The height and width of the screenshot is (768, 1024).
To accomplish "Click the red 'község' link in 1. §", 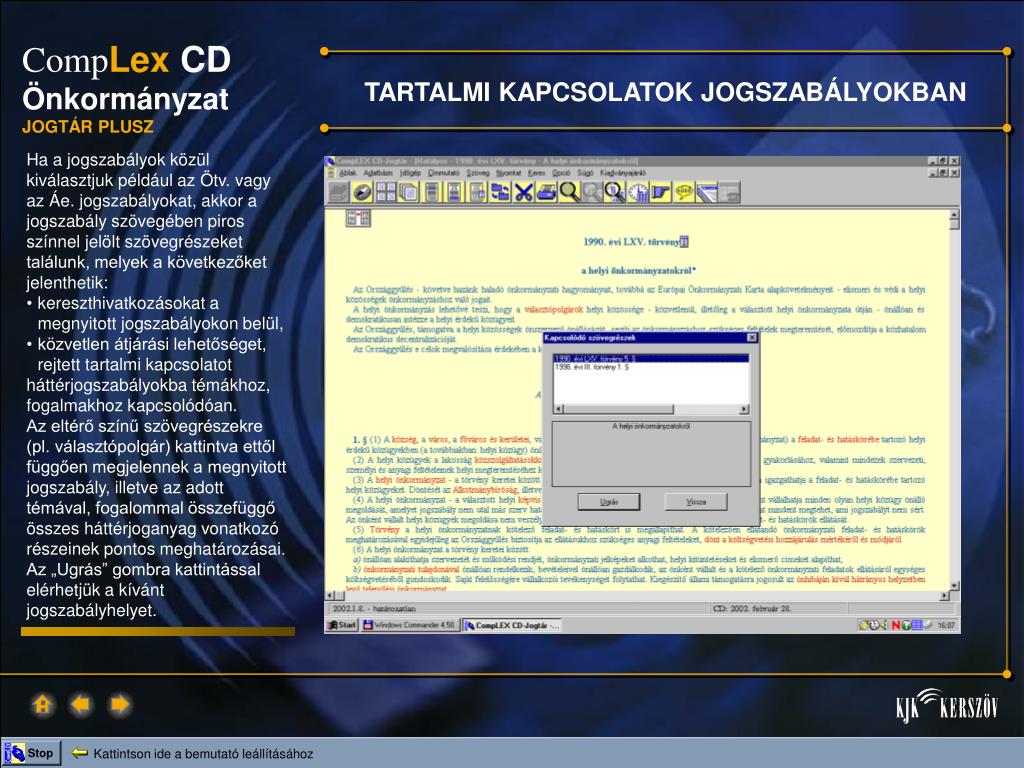I will pos(405,440).
